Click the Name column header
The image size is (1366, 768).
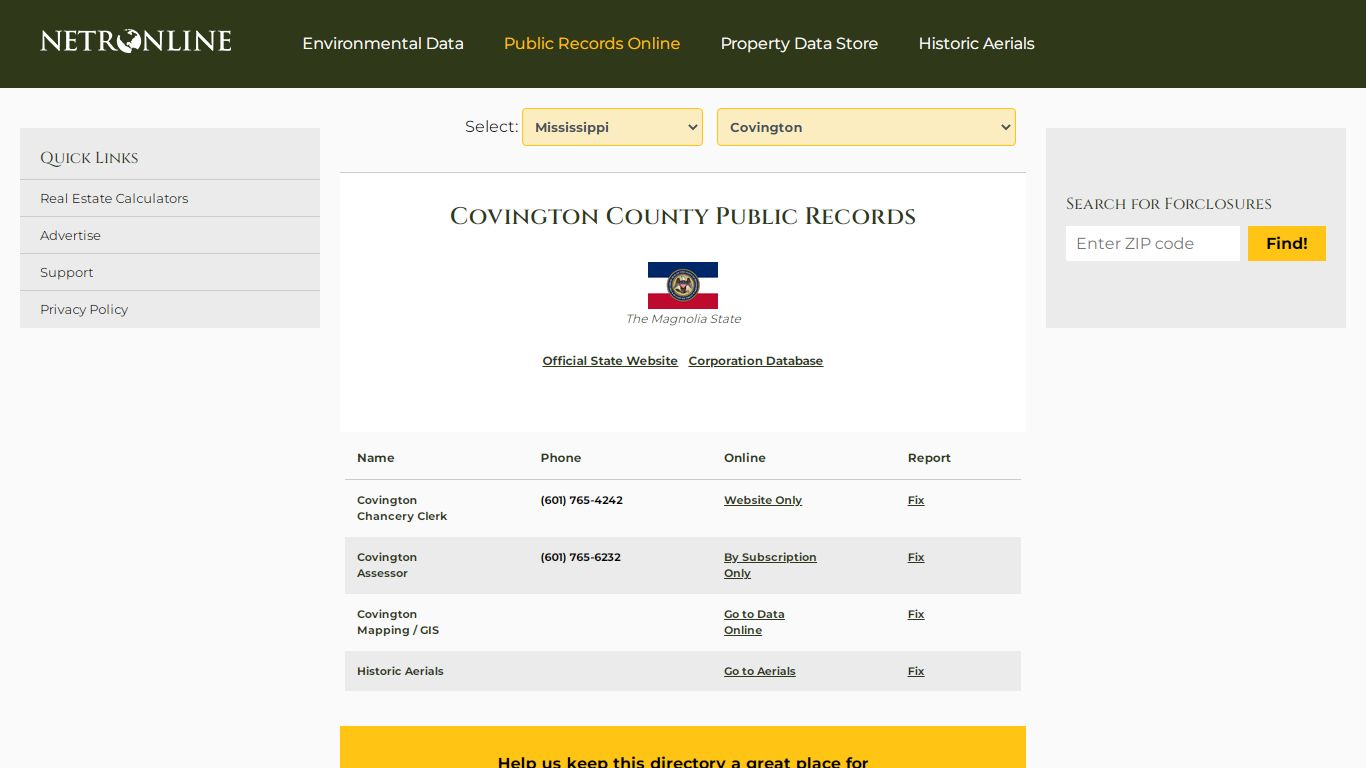(376, 458)
